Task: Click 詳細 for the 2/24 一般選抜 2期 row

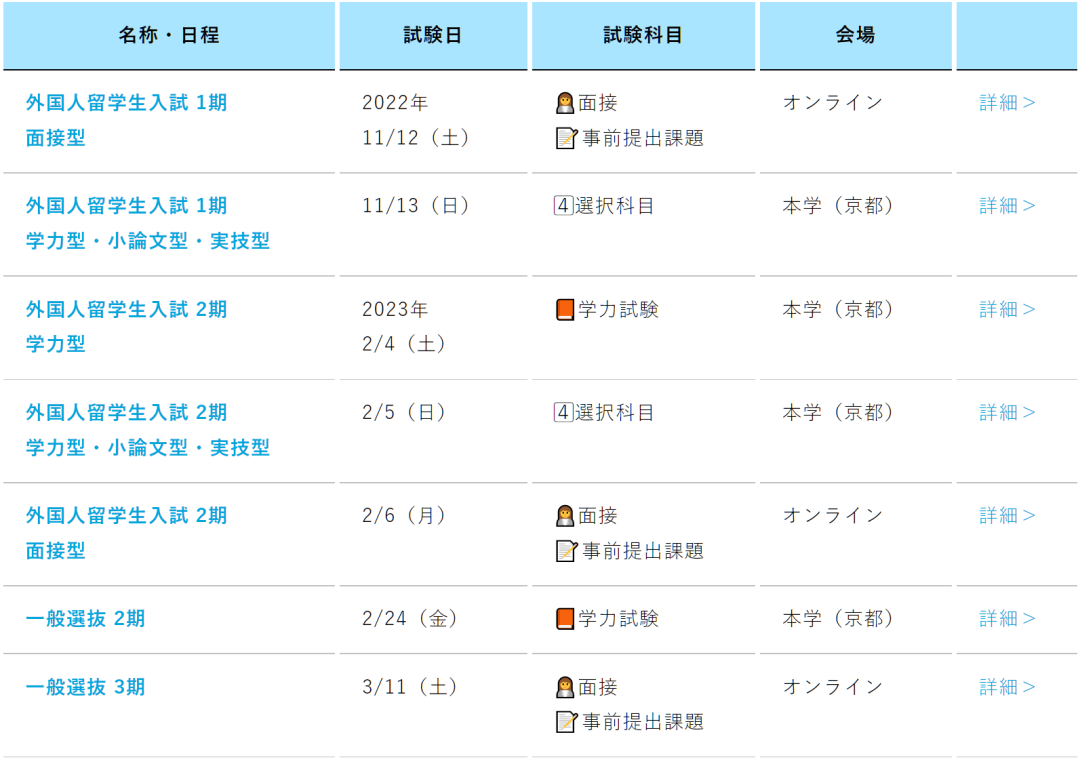Action: 1007,619
